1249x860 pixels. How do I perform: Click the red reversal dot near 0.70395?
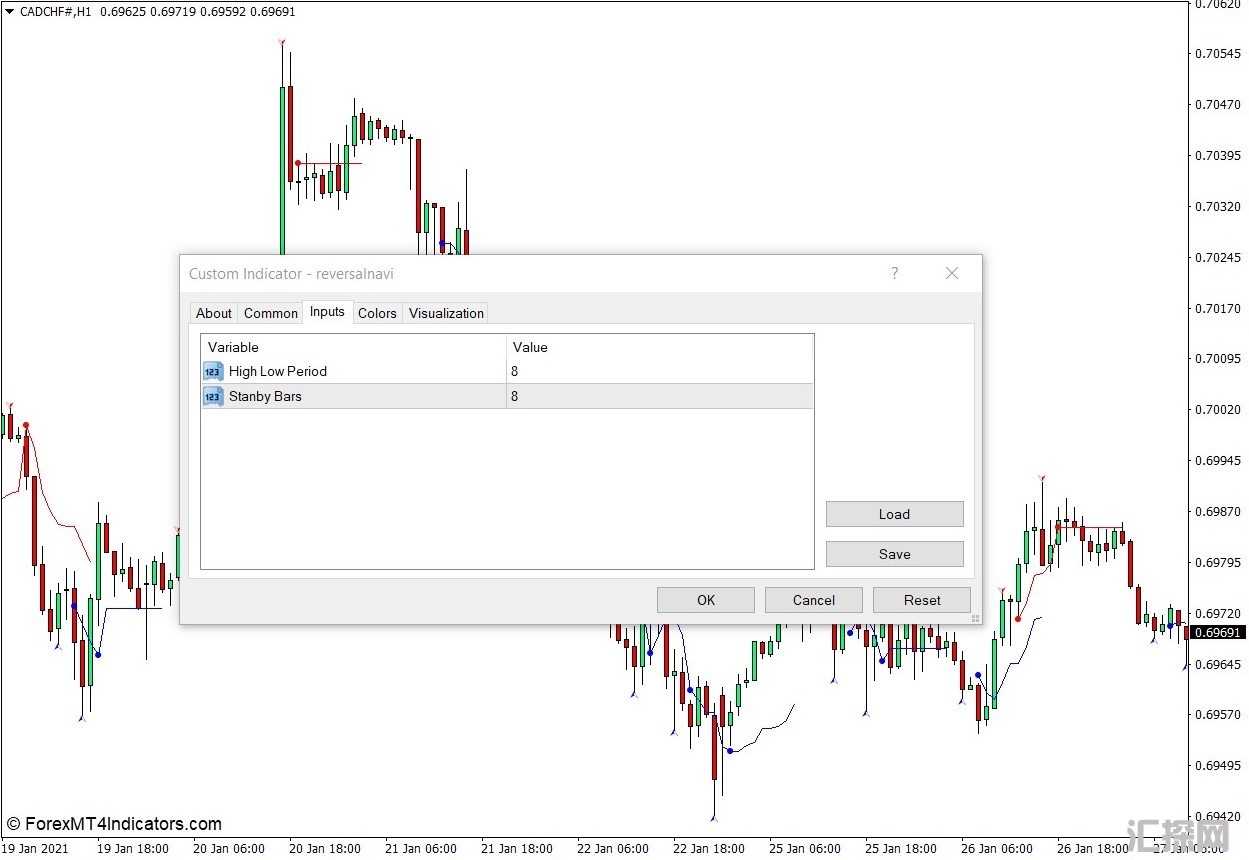298,163
